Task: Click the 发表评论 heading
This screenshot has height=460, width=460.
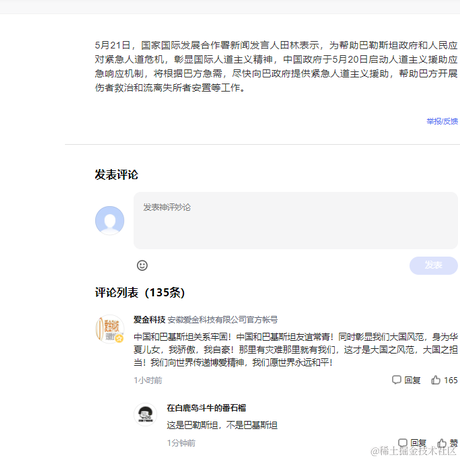Action: [x=116, y=174]
